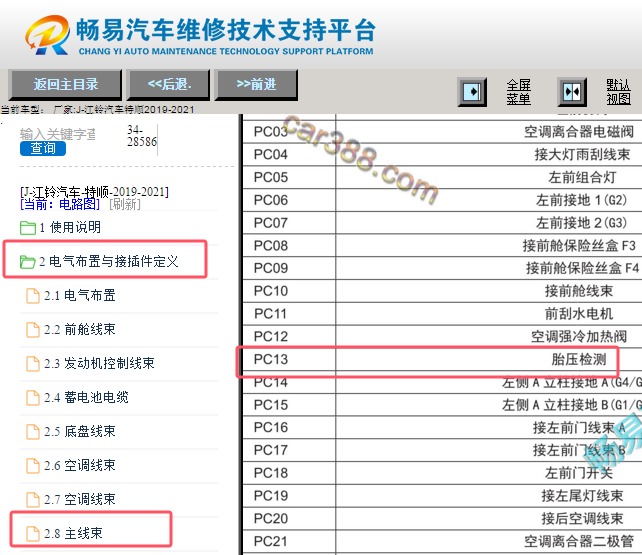
Task: Click the 左前门开关 cell
Action: point(579,473)
